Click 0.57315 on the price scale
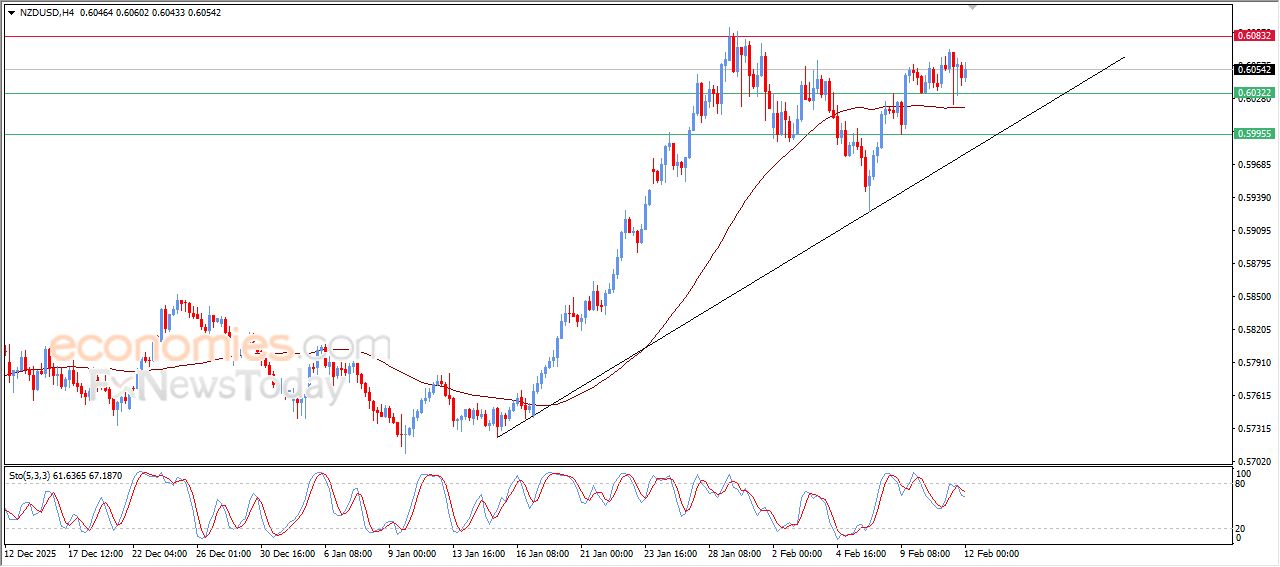Screen dimensions: 1280x567 [1254, 429]
